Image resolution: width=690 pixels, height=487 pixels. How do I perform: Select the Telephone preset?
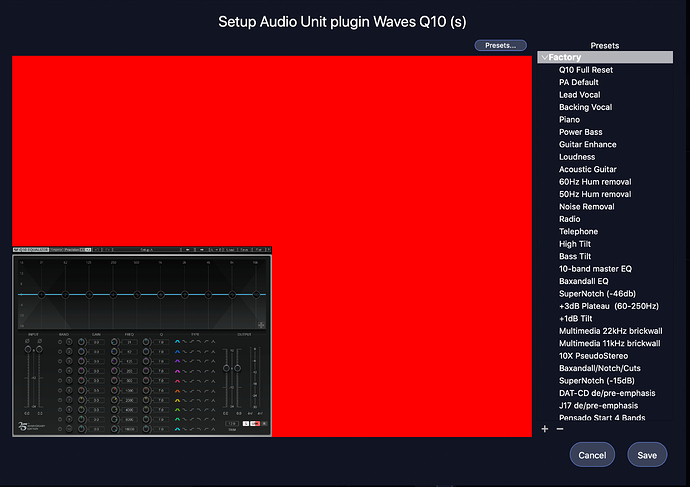pos(578,231)
